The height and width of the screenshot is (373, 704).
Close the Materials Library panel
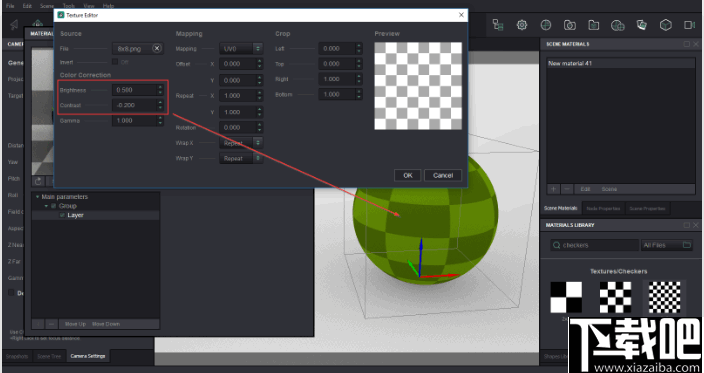[696, 225]
